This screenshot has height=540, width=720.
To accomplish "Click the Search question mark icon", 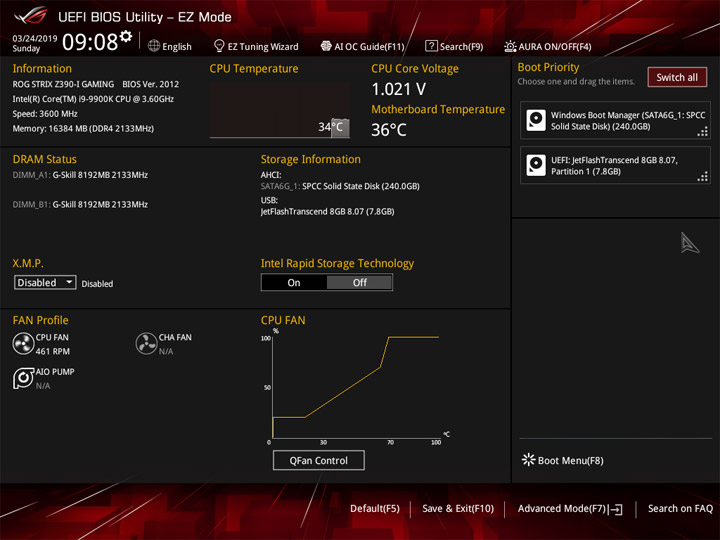I will point(431,46).
